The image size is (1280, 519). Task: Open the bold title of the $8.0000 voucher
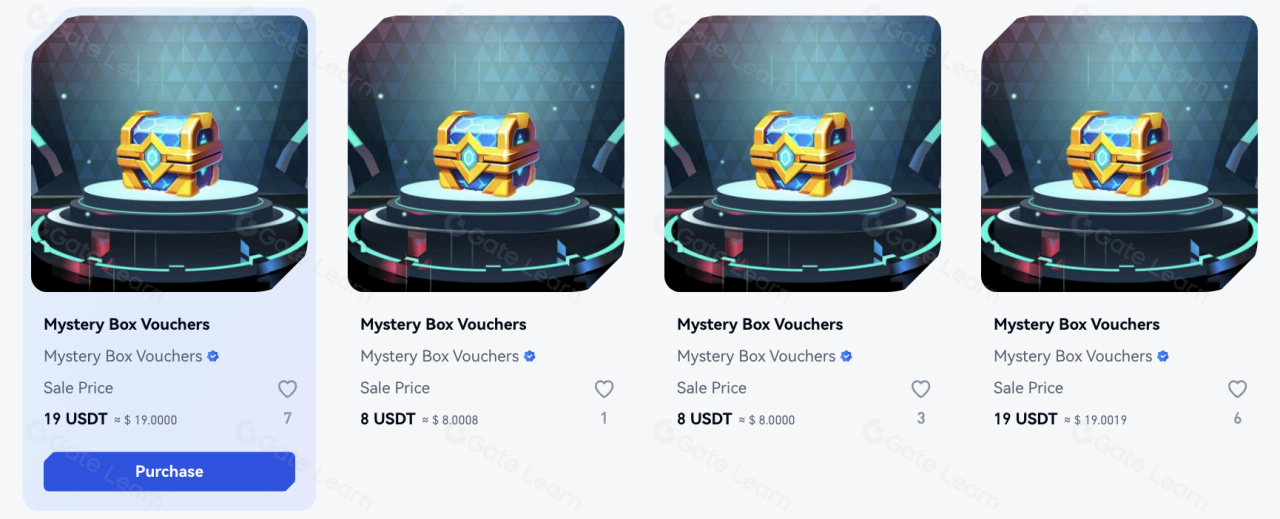[760, 324]
